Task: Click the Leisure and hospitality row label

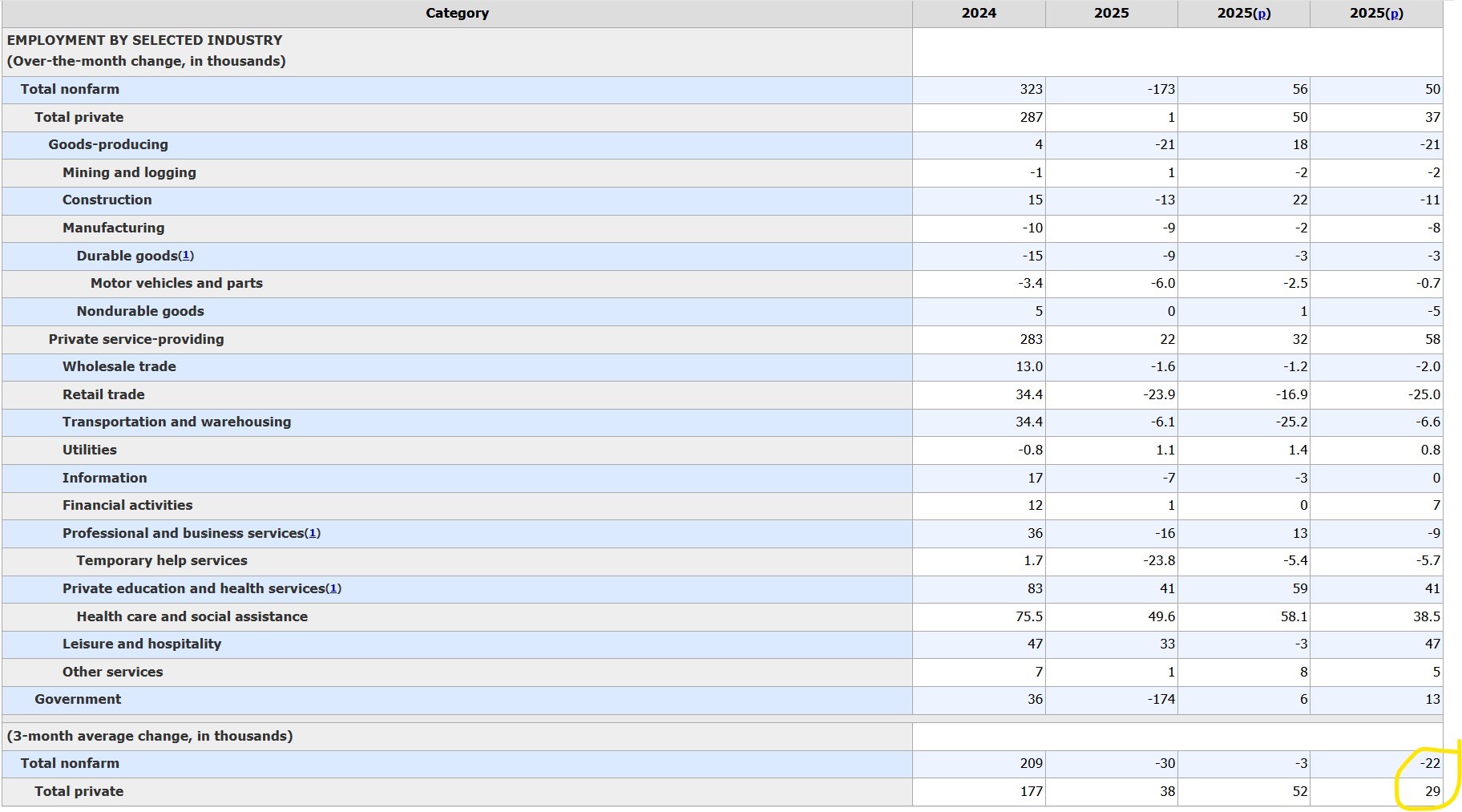Action: (142, 644)
